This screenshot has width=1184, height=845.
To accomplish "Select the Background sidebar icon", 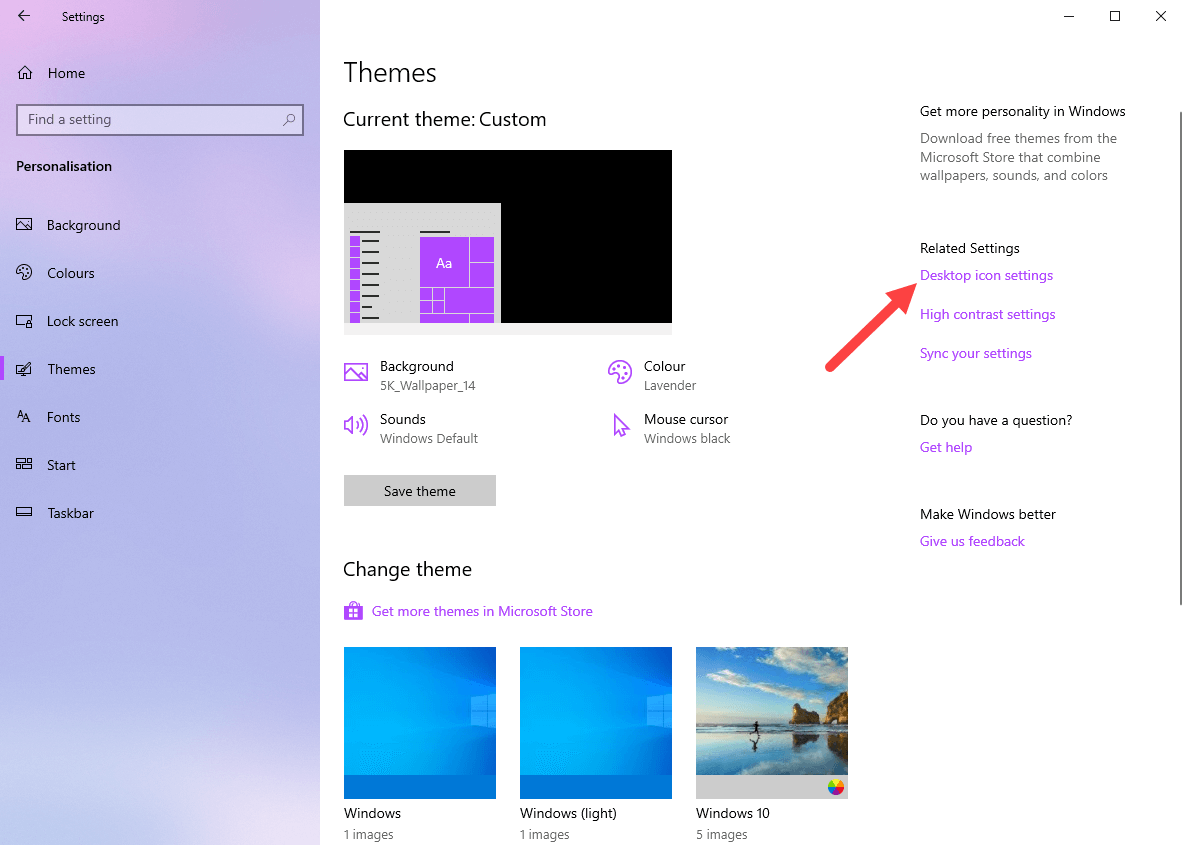I will pos(23,224).
